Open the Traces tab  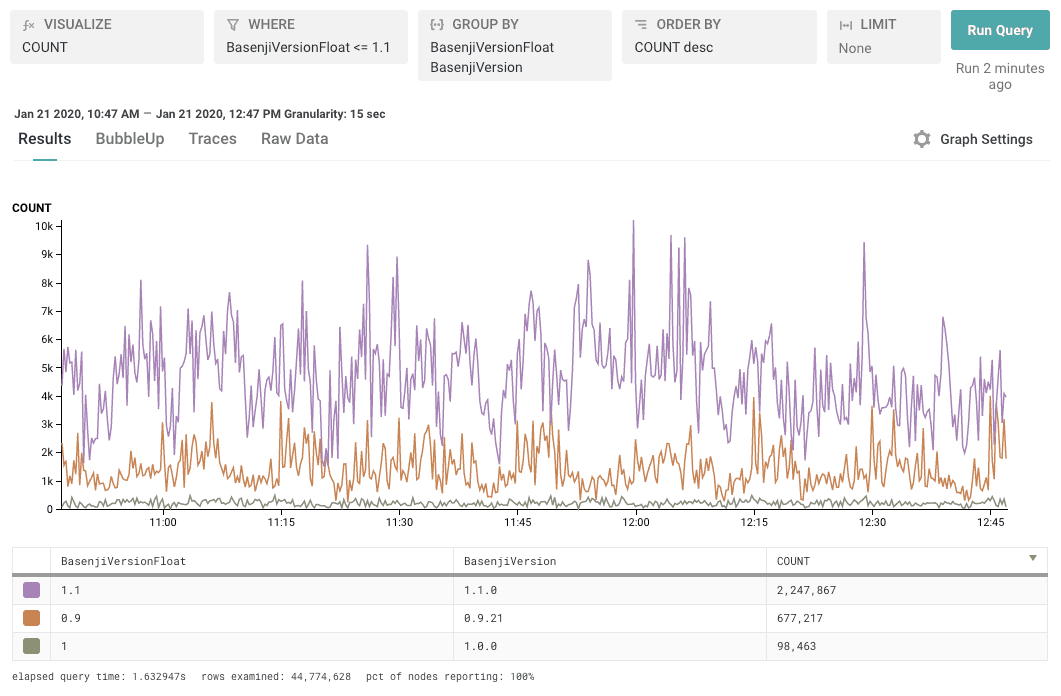[212, 139]
